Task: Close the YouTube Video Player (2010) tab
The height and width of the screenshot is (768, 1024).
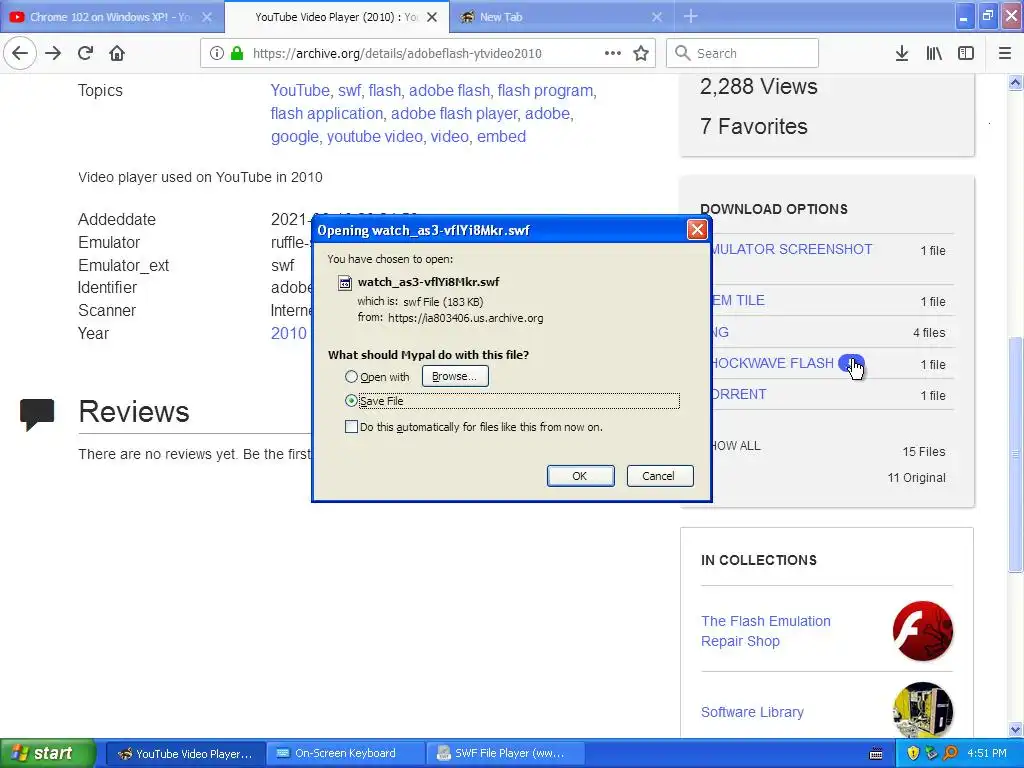Action: click(432, 17)
